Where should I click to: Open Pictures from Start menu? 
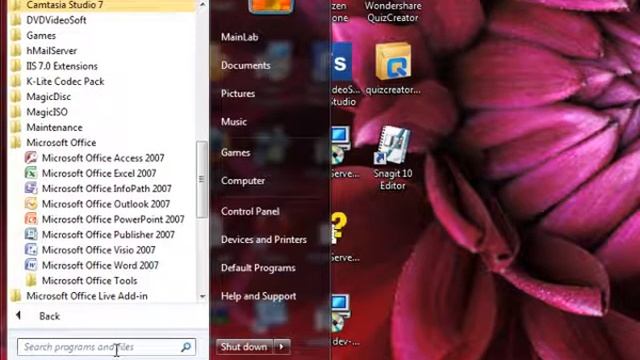[x=238, y=93]
